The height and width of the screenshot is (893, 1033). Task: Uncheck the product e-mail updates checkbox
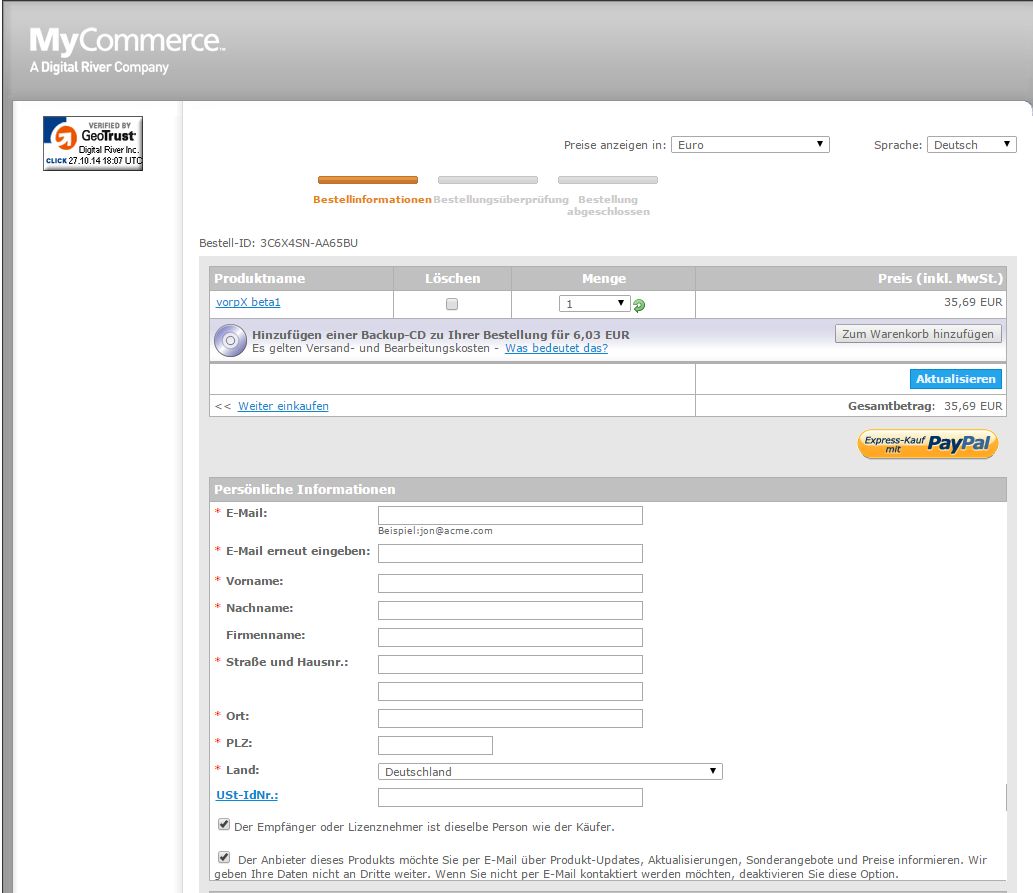pos(224,857)
